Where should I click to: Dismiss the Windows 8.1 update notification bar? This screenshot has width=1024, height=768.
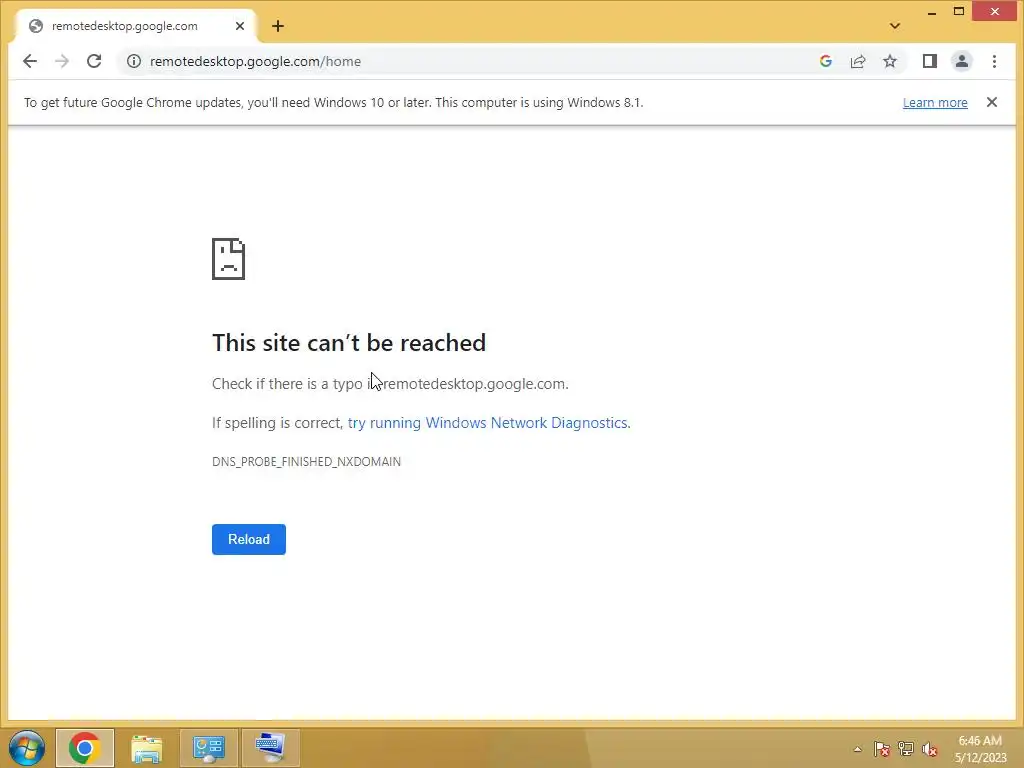click(x=991, y=103)
